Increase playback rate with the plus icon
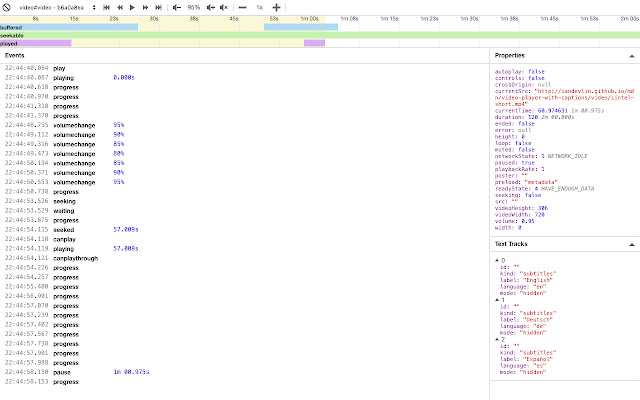Image resolution: width=640 pixels, height=400 pixels. pos(277,7)
